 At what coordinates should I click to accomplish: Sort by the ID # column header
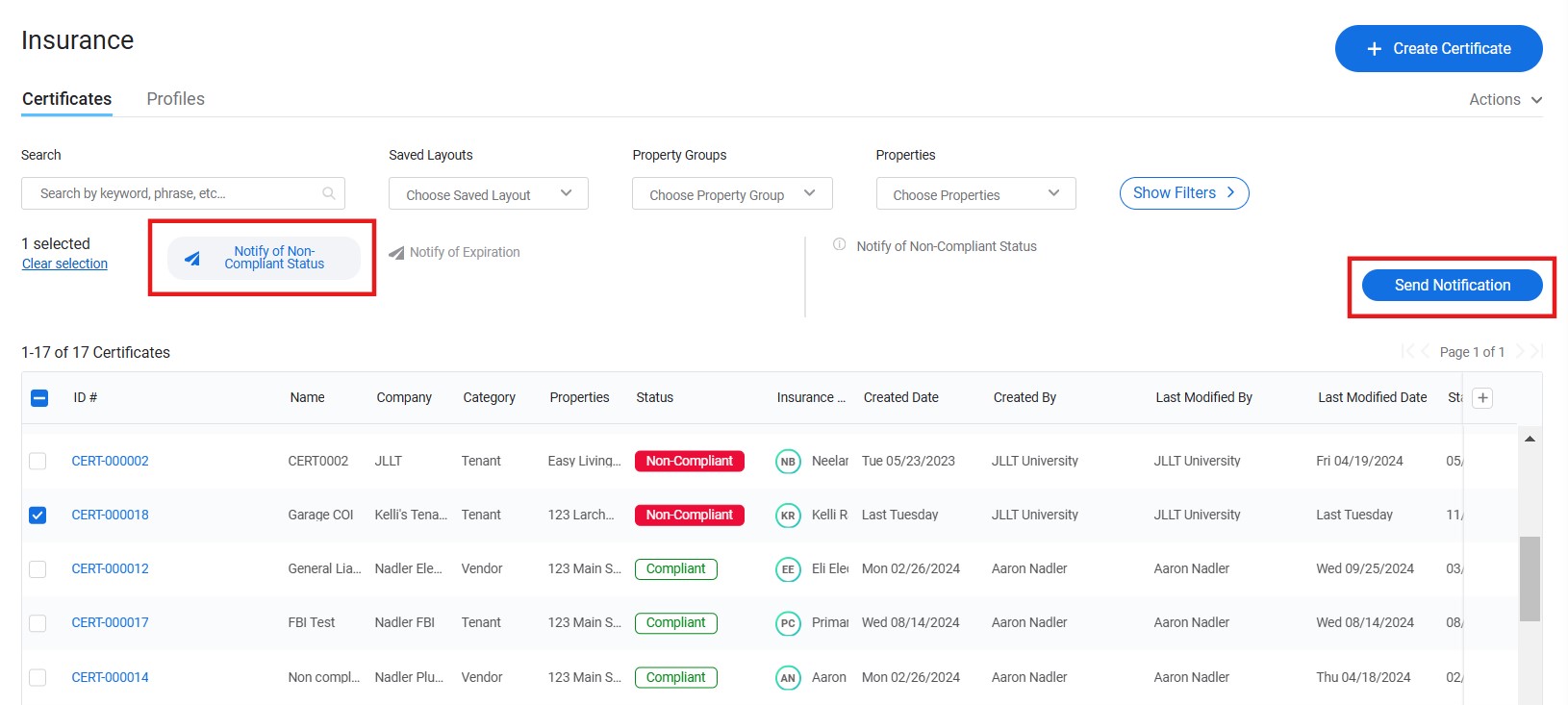point(86,398)
